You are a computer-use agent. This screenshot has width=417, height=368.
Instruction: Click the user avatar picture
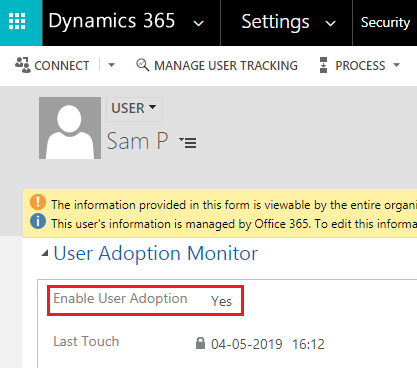[70, 128]
